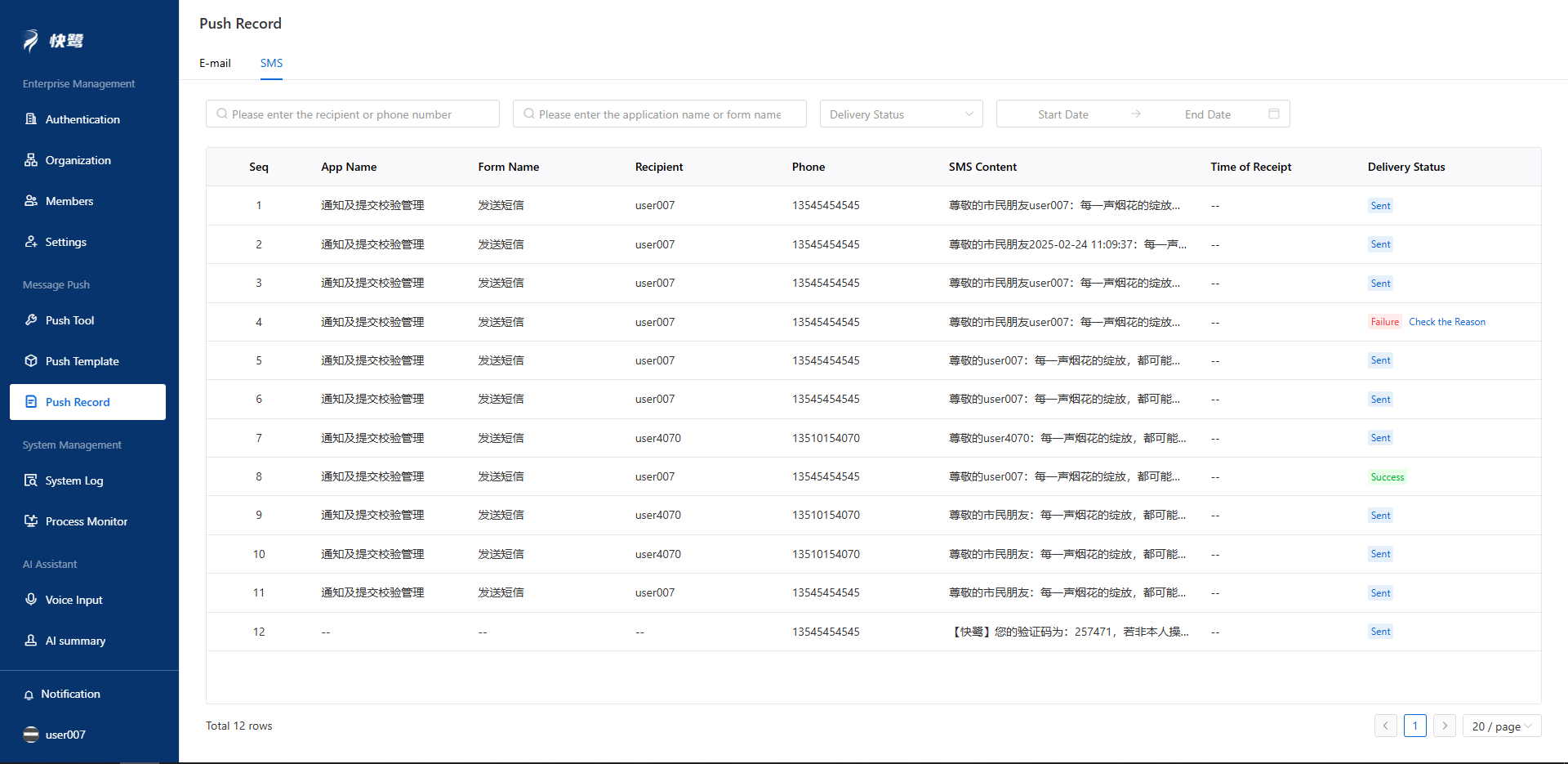Click the Members people icon

[31, 201]
